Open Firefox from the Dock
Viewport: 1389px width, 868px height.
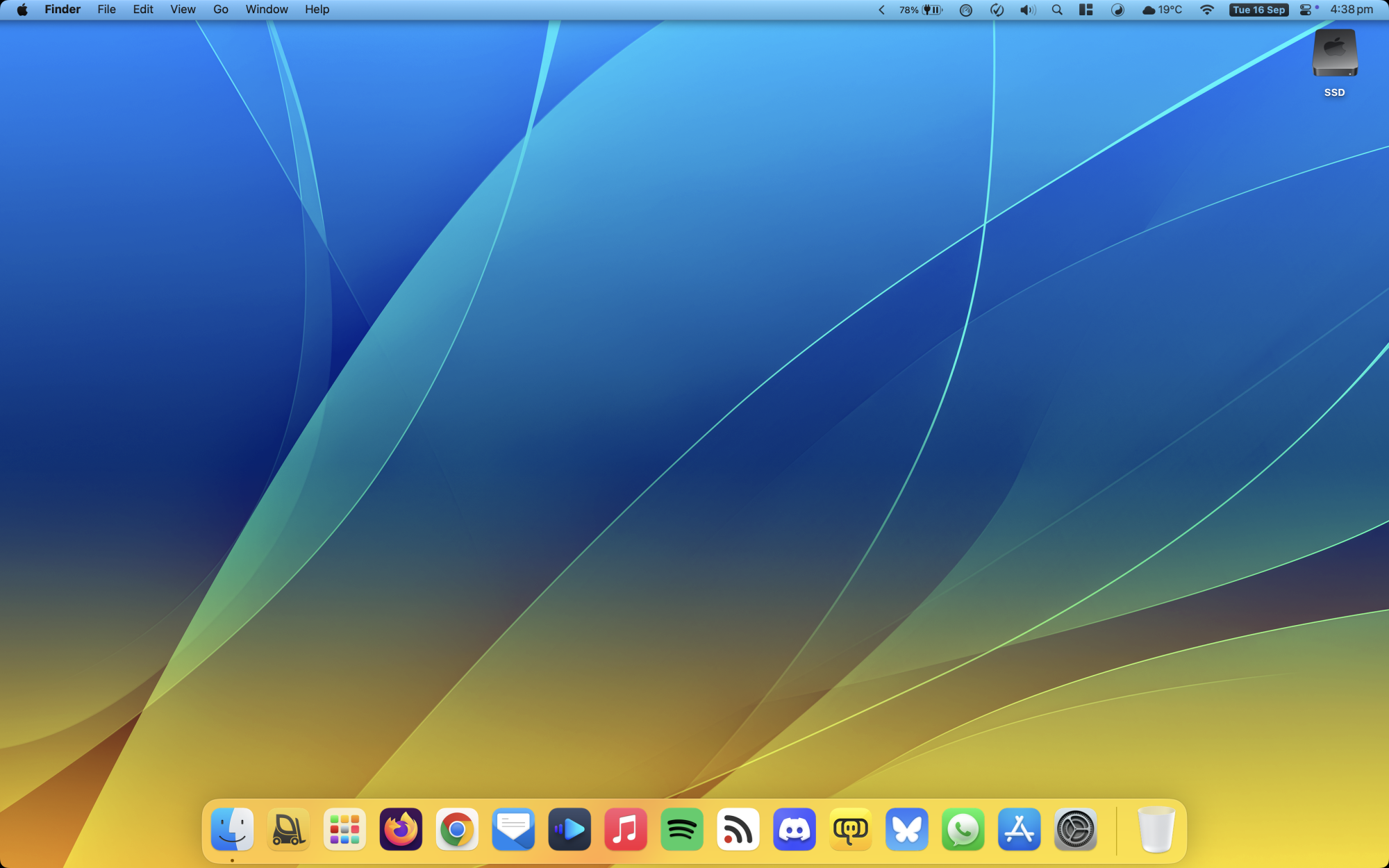[401, 829]
